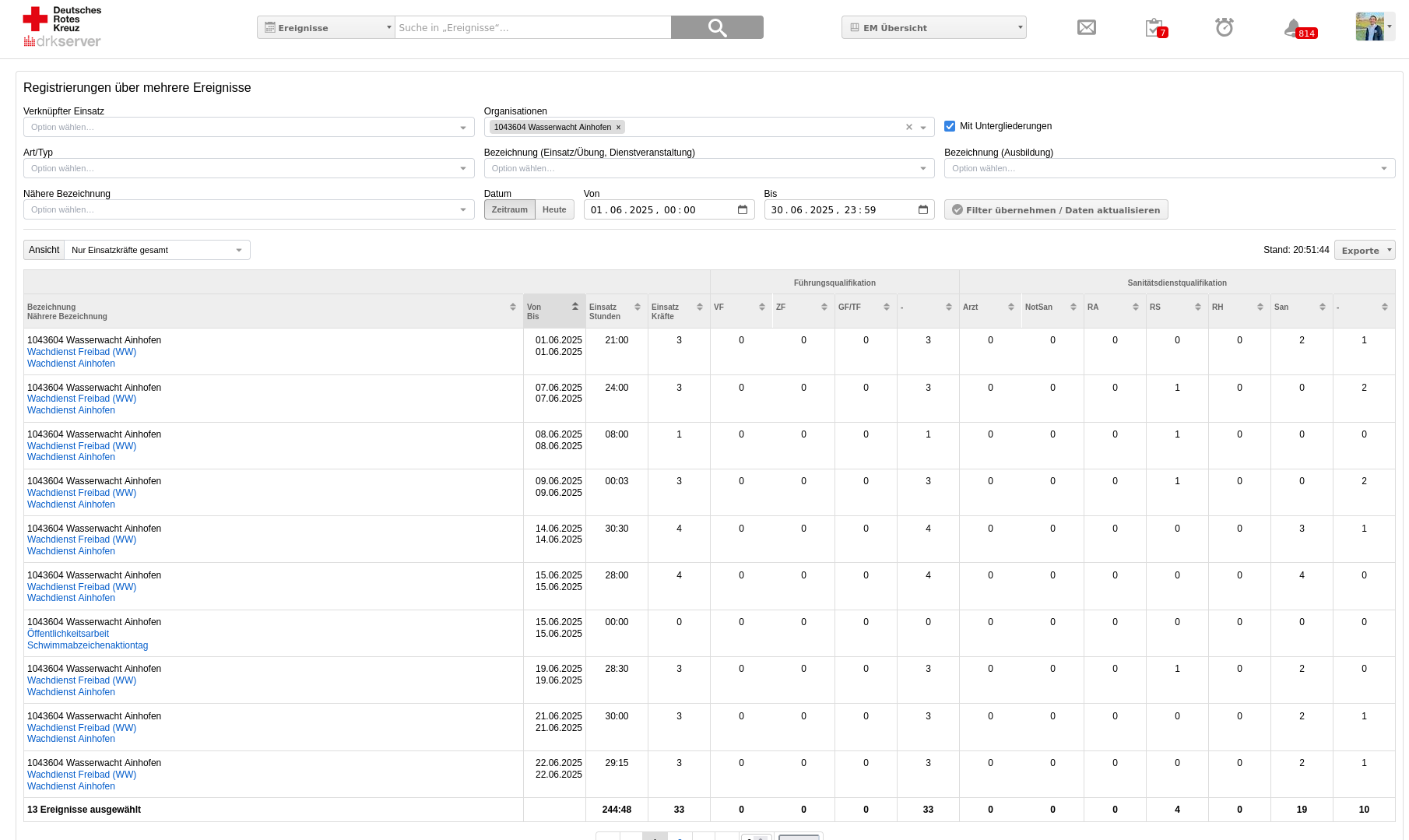Open the EM Übersicht dropdown

[933, 28]
